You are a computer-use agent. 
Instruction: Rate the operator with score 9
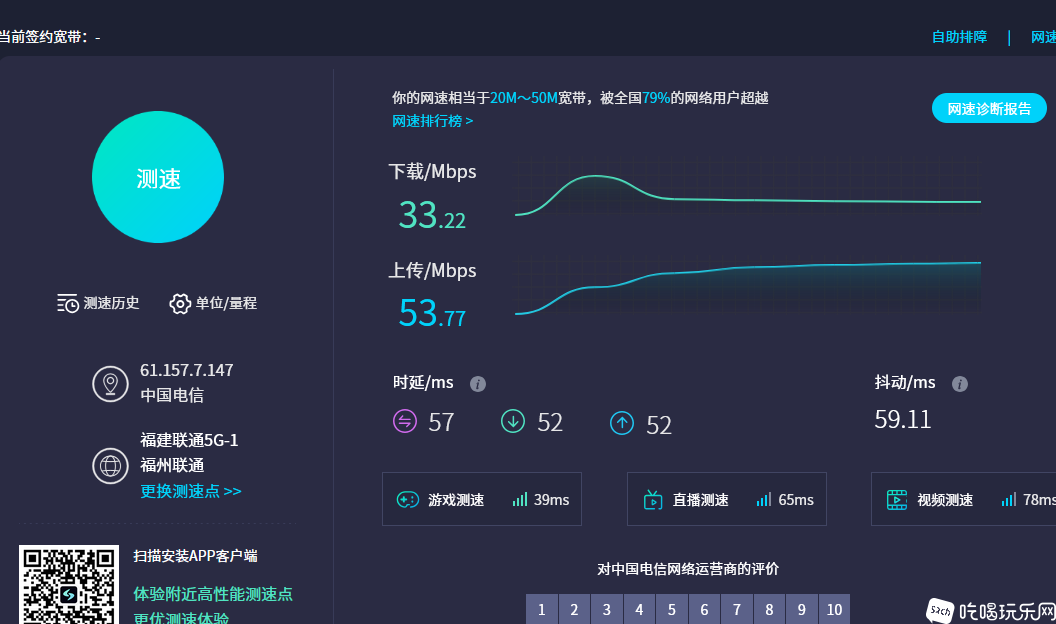point(801,609)
